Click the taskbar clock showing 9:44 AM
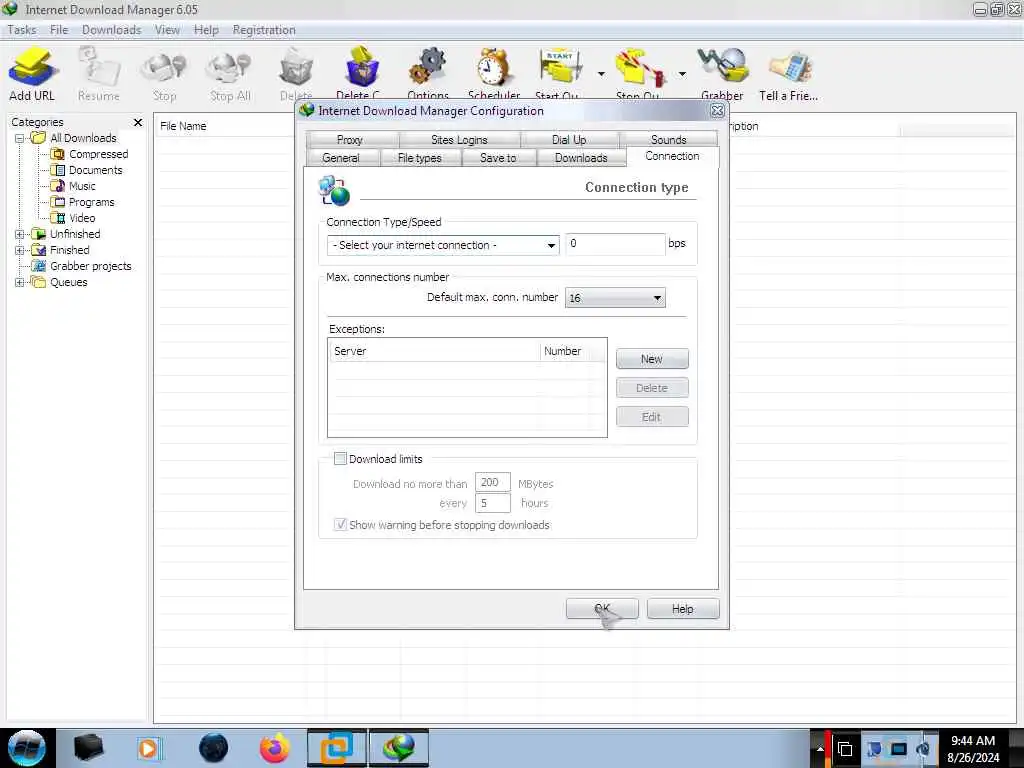The image size is (1024, 768). click(x=973, y=749)
